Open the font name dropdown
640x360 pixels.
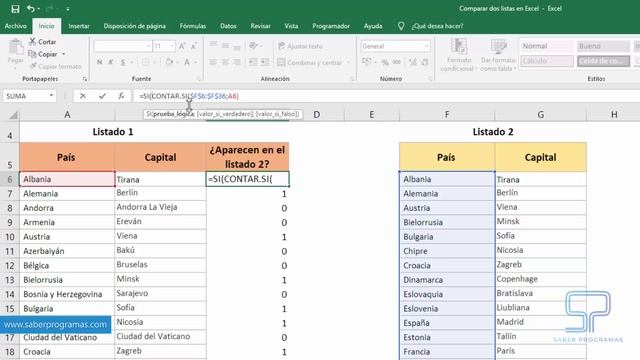(148, 46)
